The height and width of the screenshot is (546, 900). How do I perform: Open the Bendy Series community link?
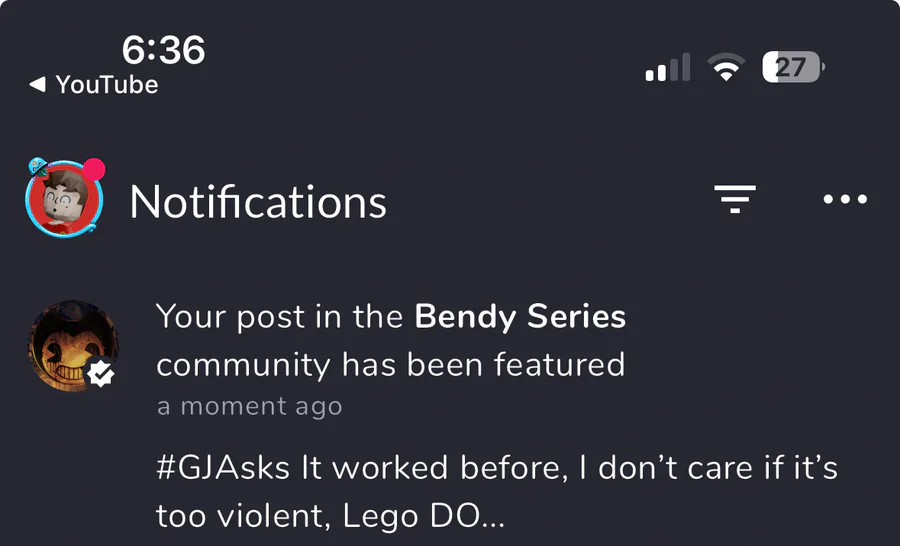pyautogui.click(x=520, y=317)
